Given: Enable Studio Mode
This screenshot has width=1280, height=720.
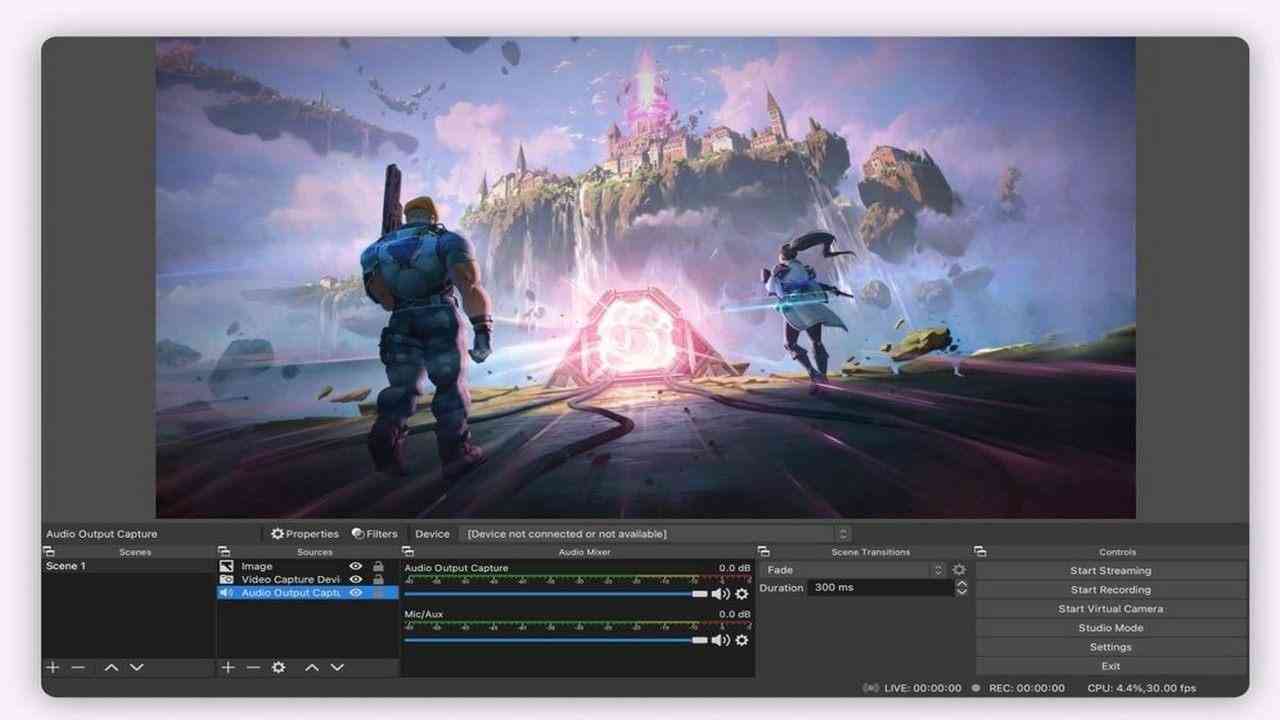Looking at the screenshot, I should coord(1110,628).
